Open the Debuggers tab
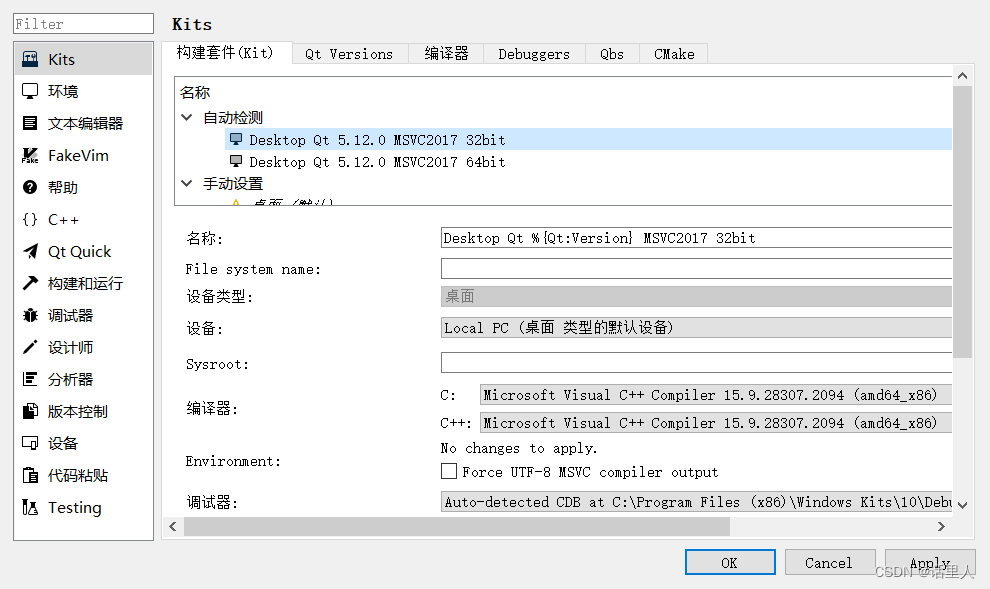Image resolution: width=990 pixels, height=589 pixels. (534, 54)
